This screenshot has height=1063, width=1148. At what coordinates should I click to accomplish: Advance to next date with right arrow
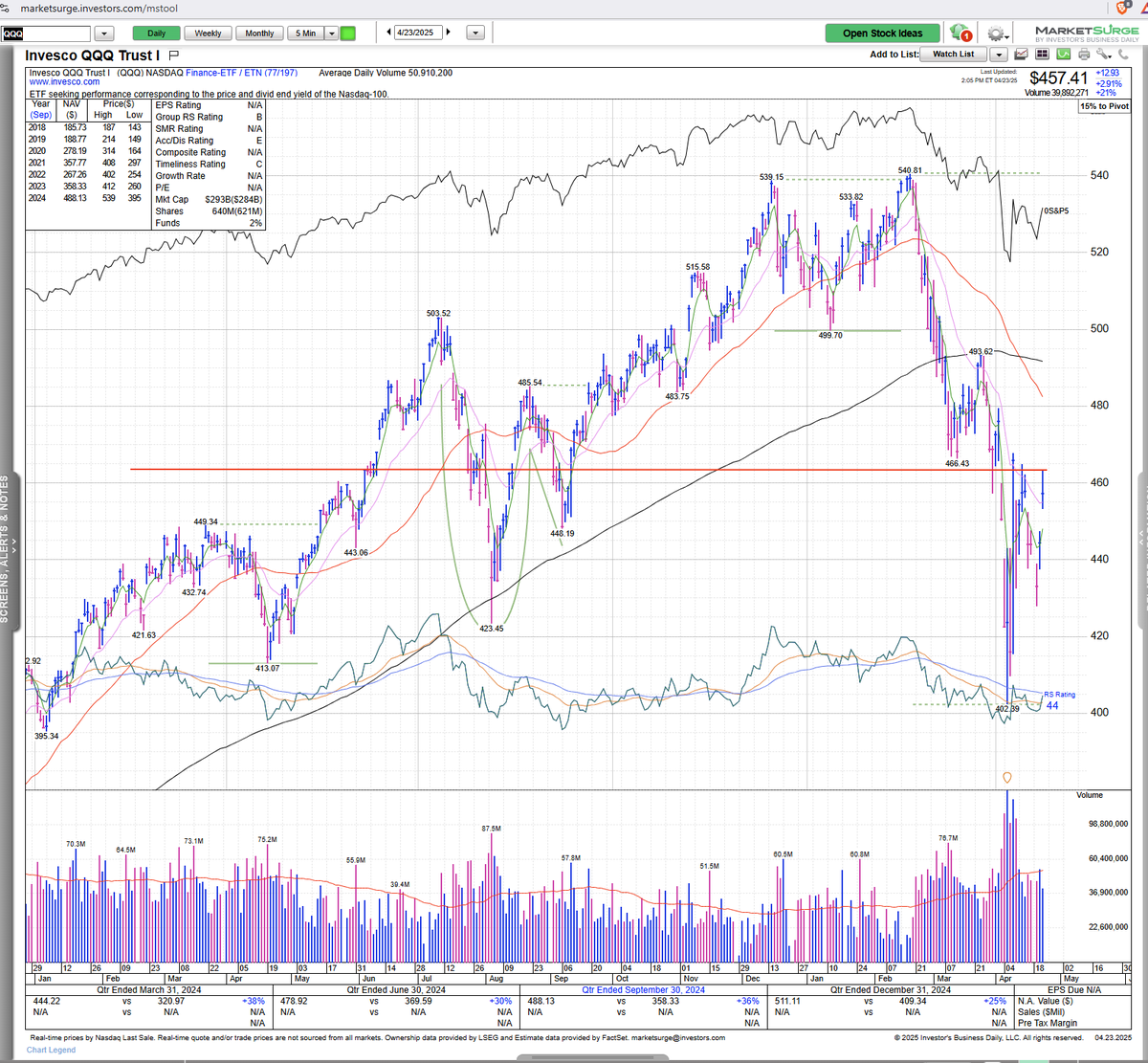click(x=450, y=33)
